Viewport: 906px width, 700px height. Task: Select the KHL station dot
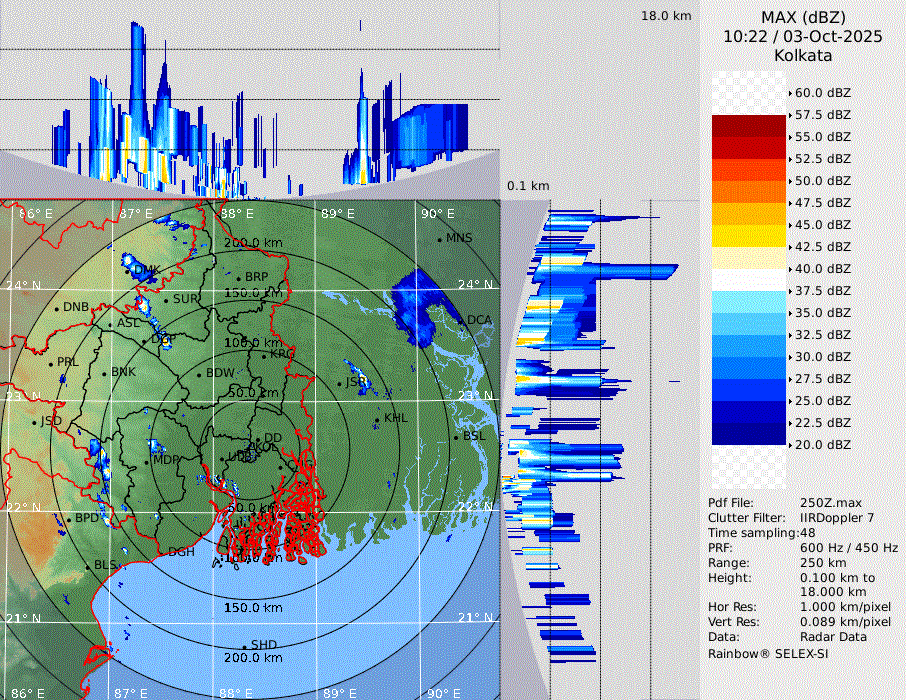point(377,419)
